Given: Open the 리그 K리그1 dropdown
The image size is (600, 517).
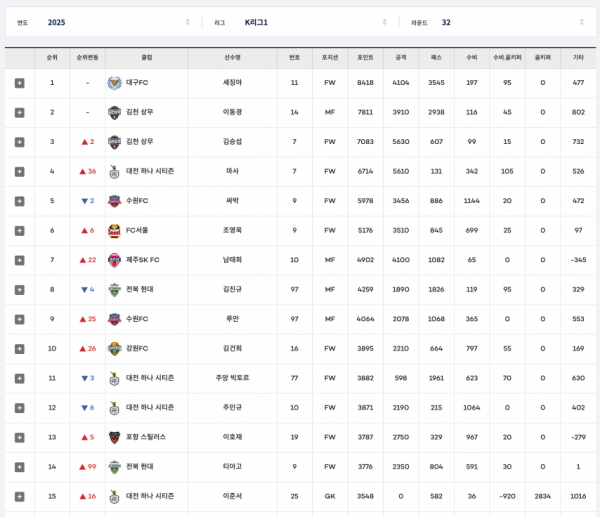Looking at the screenshot, I should [300, 22].
